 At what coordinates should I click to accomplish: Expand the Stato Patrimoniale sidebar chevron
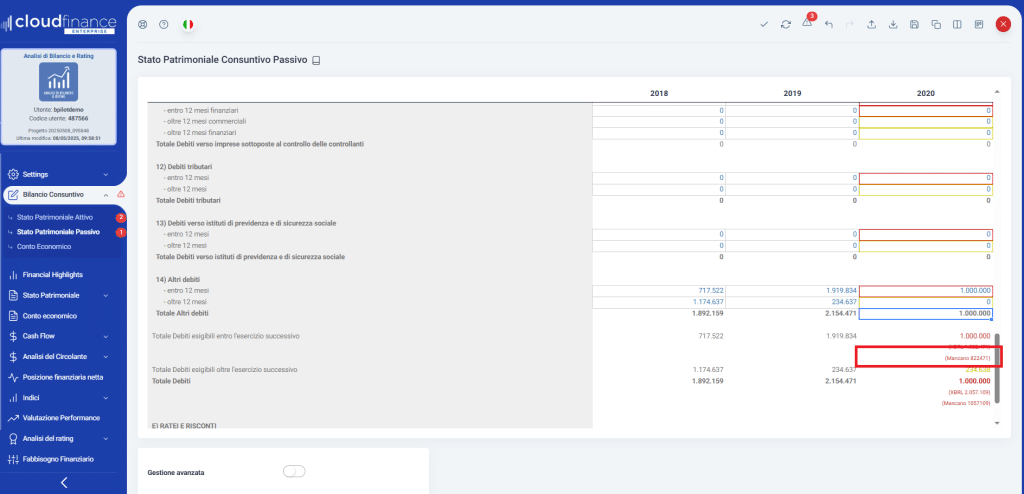tap(106, 295)
